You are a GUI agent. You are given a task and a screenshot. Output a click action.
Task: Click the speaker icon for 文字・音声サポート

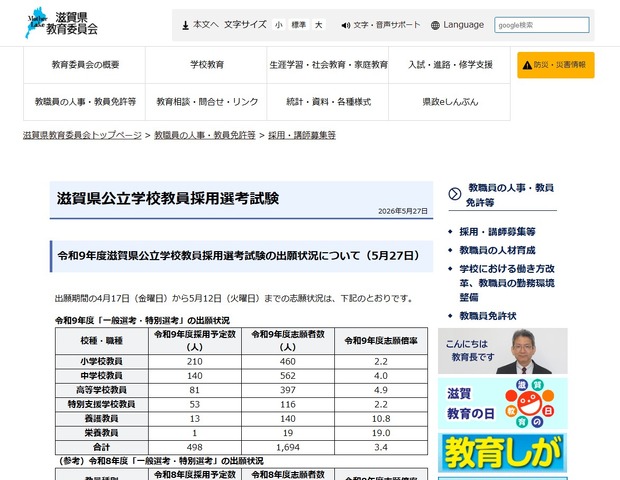point(346,25)
